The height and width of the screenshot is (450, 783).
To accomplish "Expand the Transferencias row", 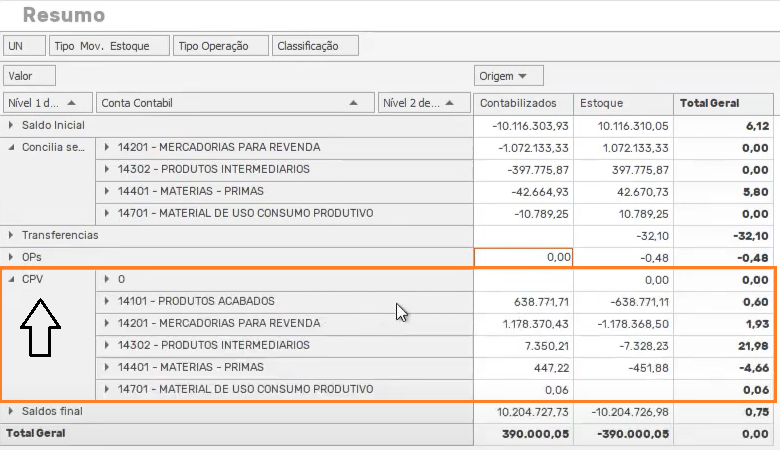I will tap(12, 235).
